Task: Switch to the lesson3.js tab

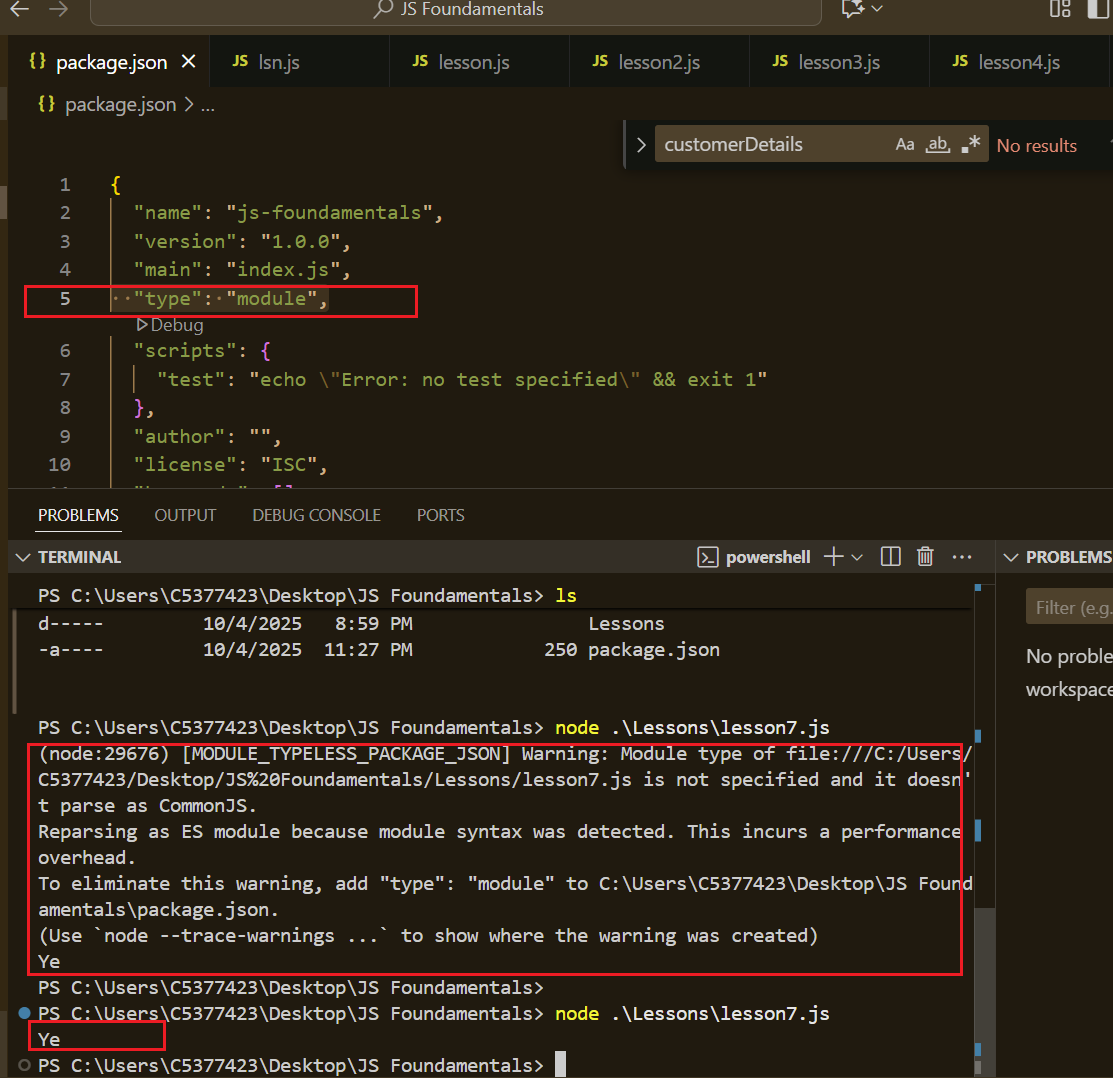Action: point(838,61)
